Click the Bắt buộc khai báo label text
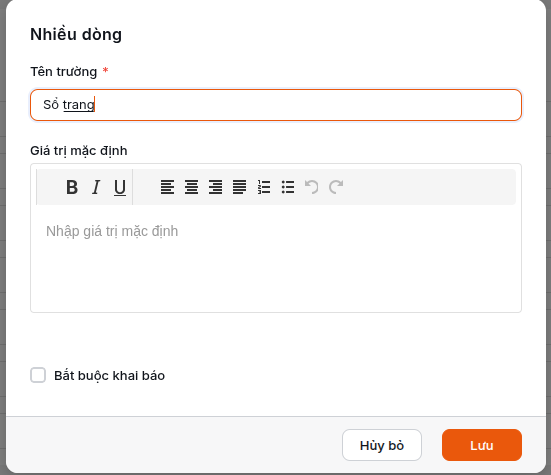This screenshot has width=551, height=475. point(109,376)
